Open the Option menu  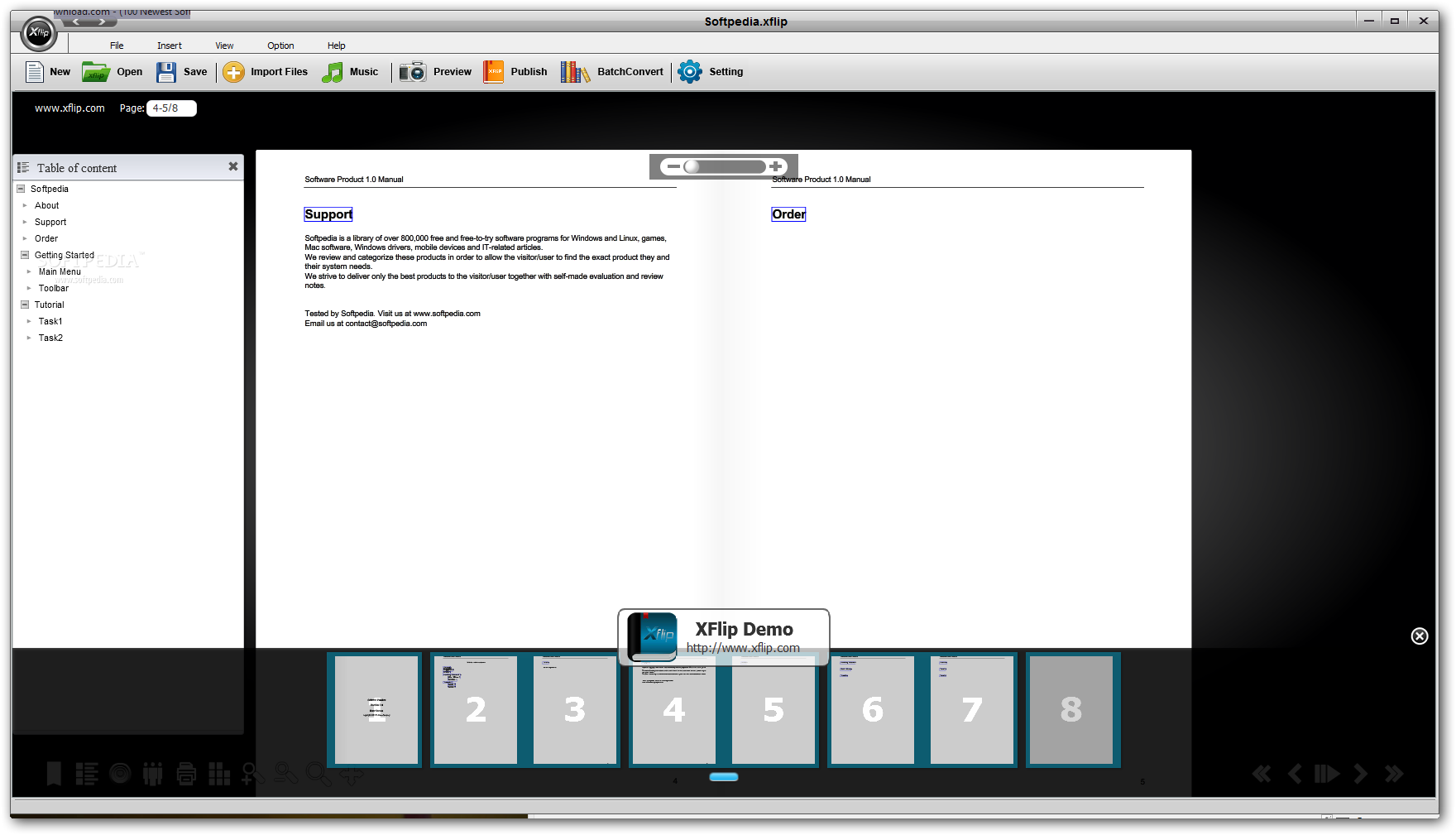[280, 46]
